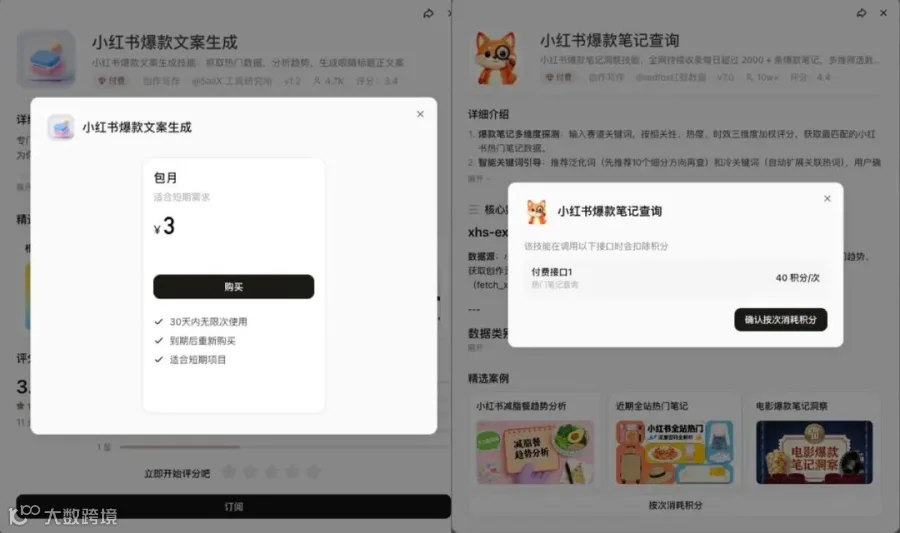
Task: Click the 40 积分/次 value
Action: click(797, 278)
